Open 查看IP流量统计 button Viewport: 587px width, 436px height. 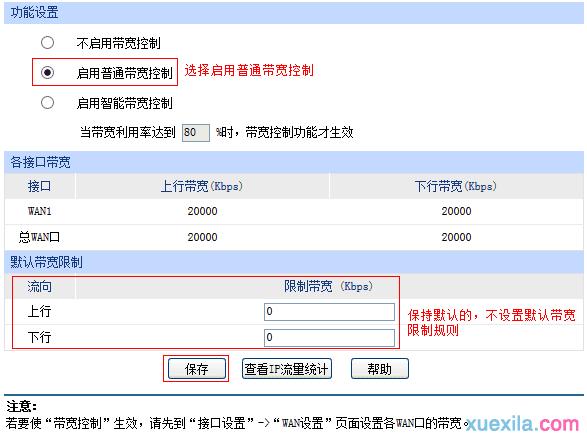pos(287,369)
